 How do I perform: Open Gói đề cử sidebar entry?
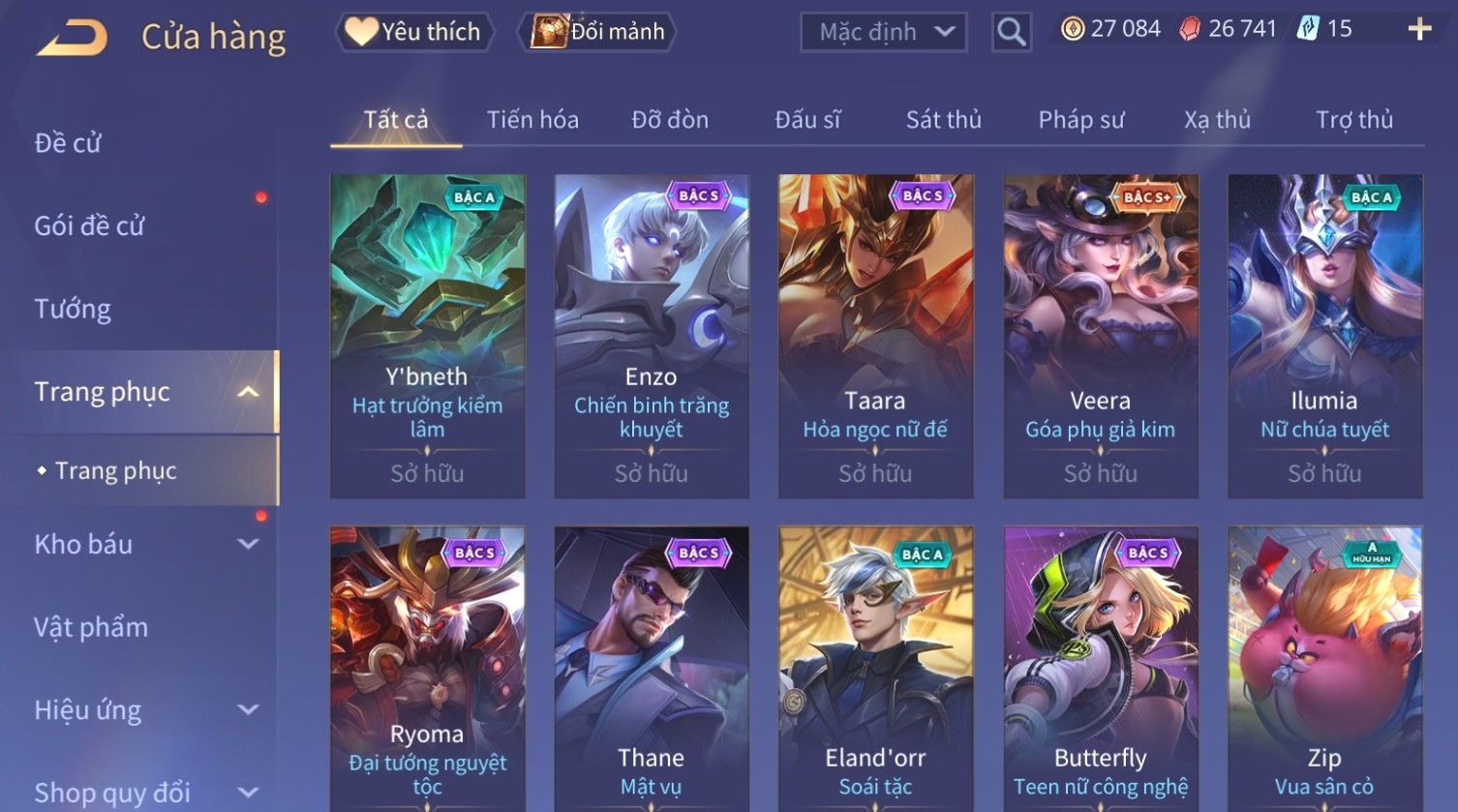coord(89,226)
